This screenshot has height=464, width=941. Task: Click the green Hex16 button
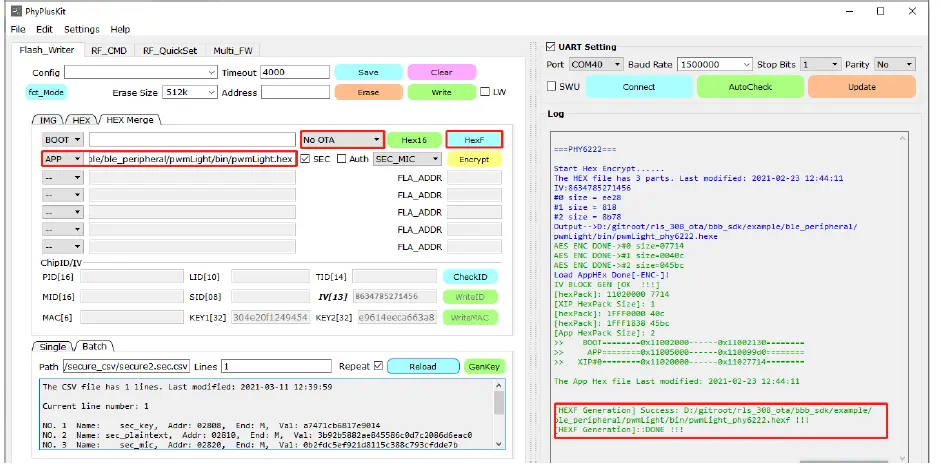pos(414,140)
